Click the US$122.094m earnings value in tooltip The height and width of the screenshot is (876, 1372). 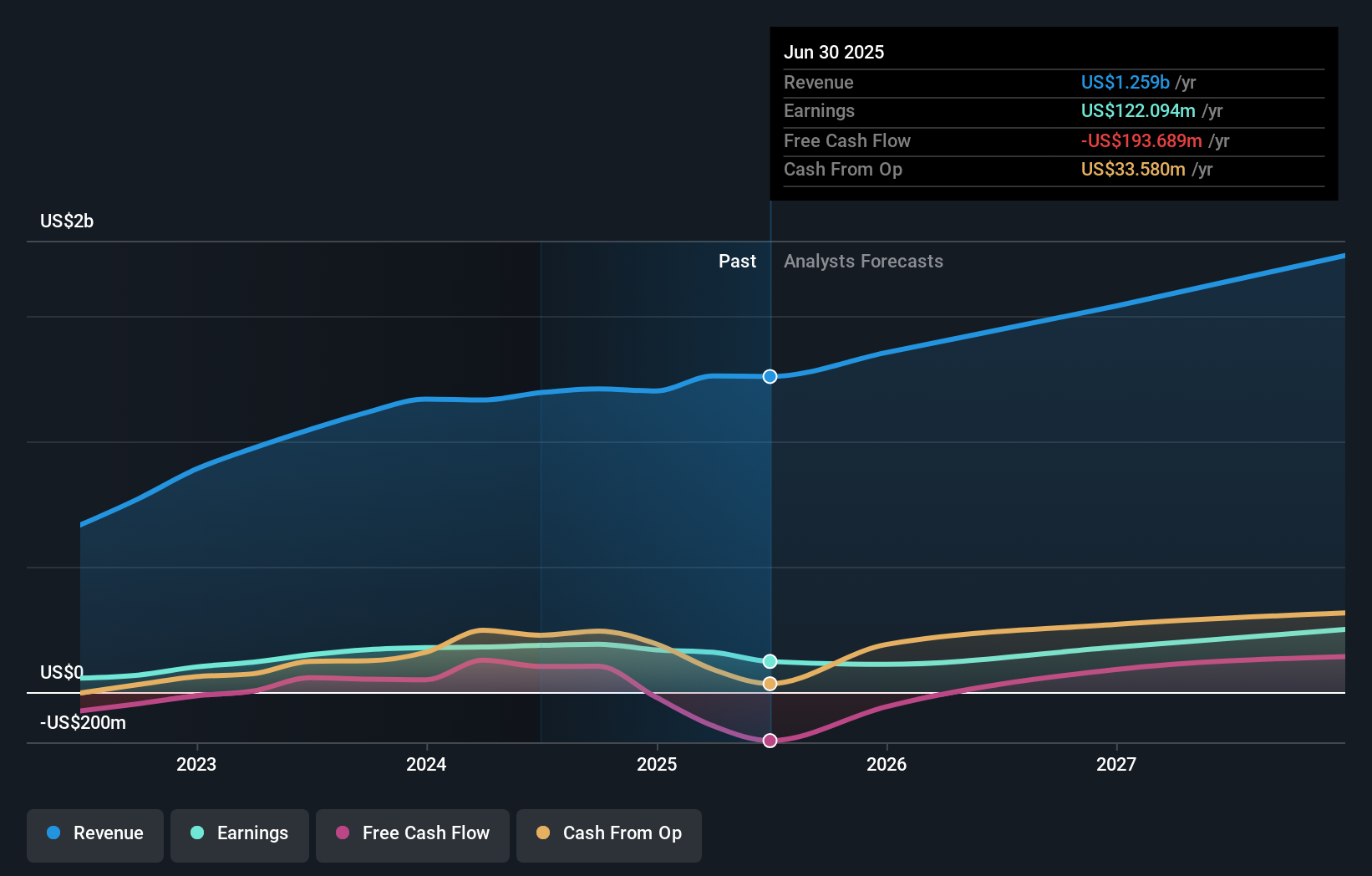click(x=1138, y=111)
